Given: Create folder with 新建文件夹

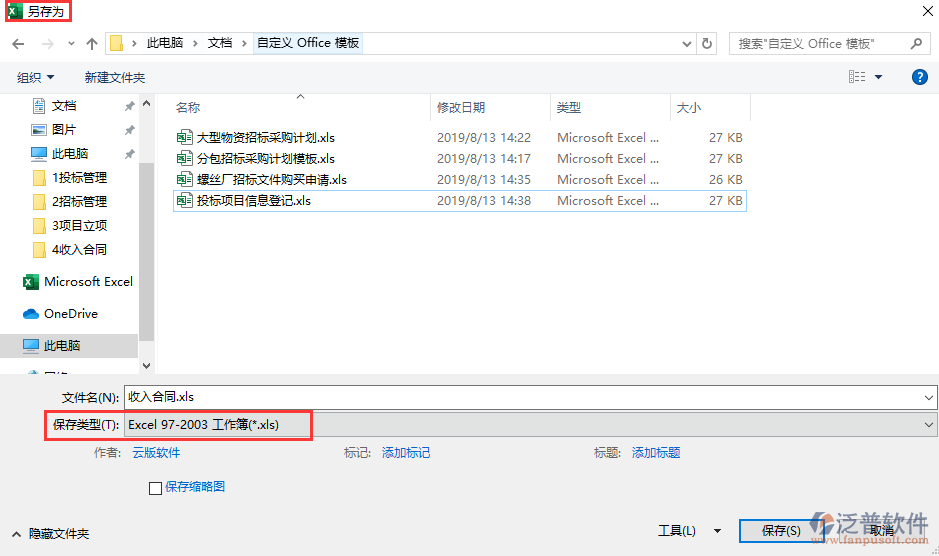Looking at the screenshot, I should pyautogui.click(x=114, y=77).
